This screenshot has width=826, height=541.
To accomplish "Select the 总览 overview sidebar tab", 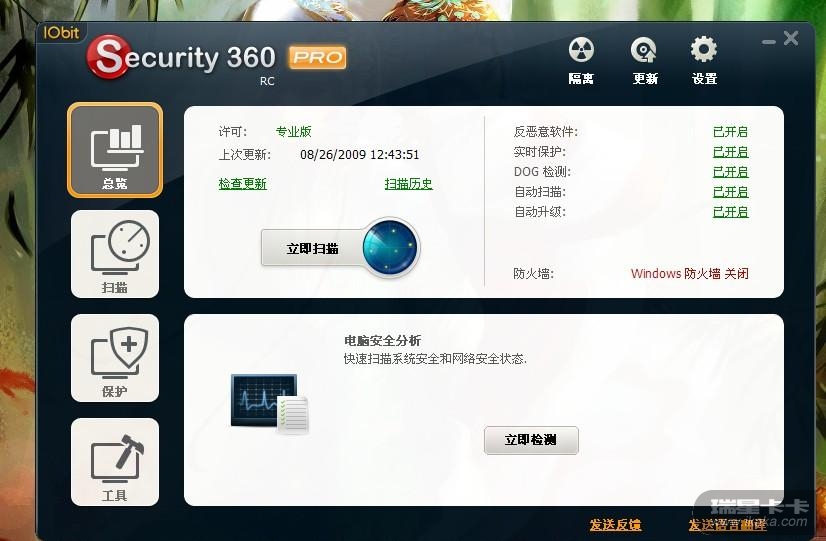I will [x=115, y=150].
